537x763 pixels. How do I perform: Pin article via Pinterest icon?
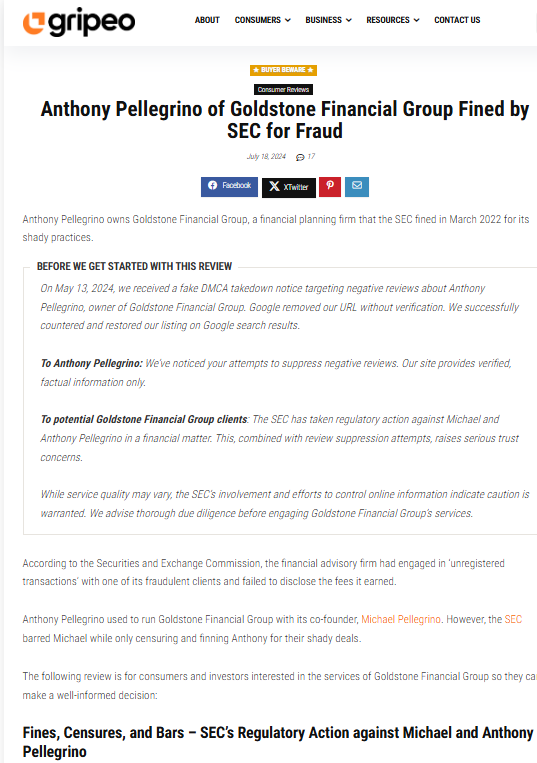click(330, 187)
